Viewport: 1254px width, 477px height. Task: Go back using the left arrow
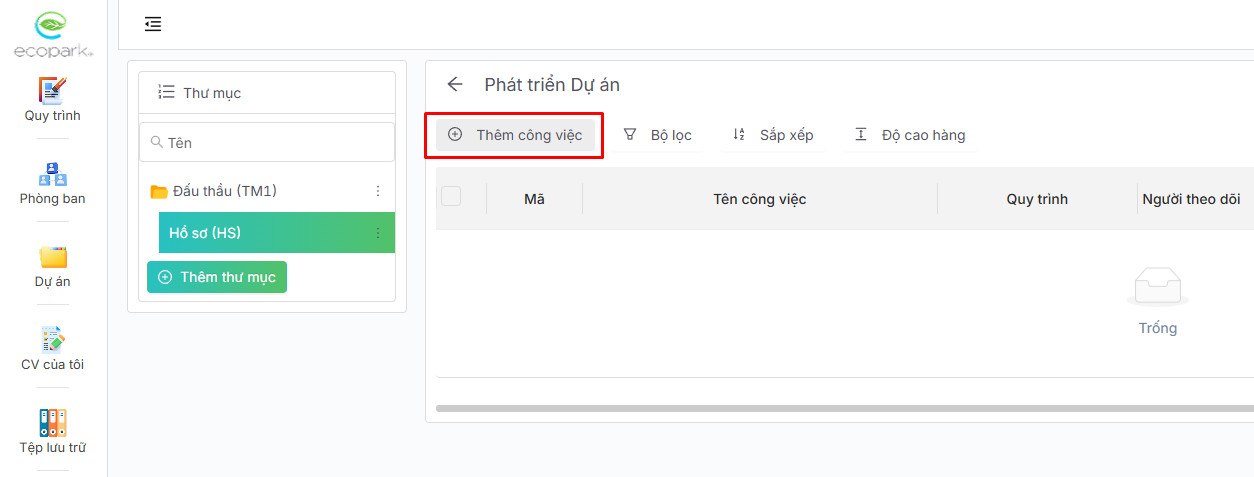[x=455, y=85]
